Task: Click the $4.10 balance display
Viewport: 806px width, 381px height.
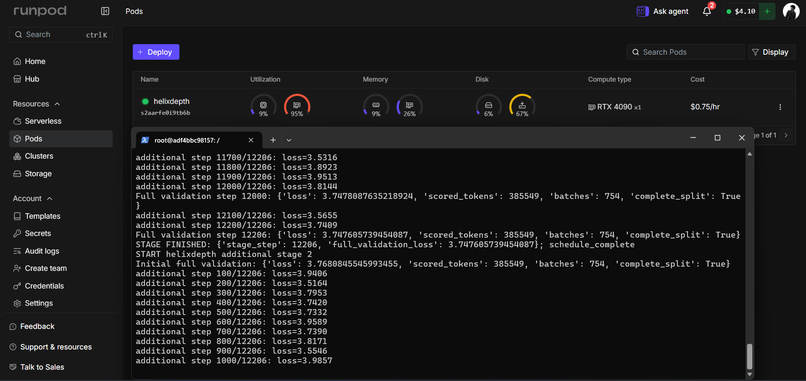Action: tap(741, 11)
